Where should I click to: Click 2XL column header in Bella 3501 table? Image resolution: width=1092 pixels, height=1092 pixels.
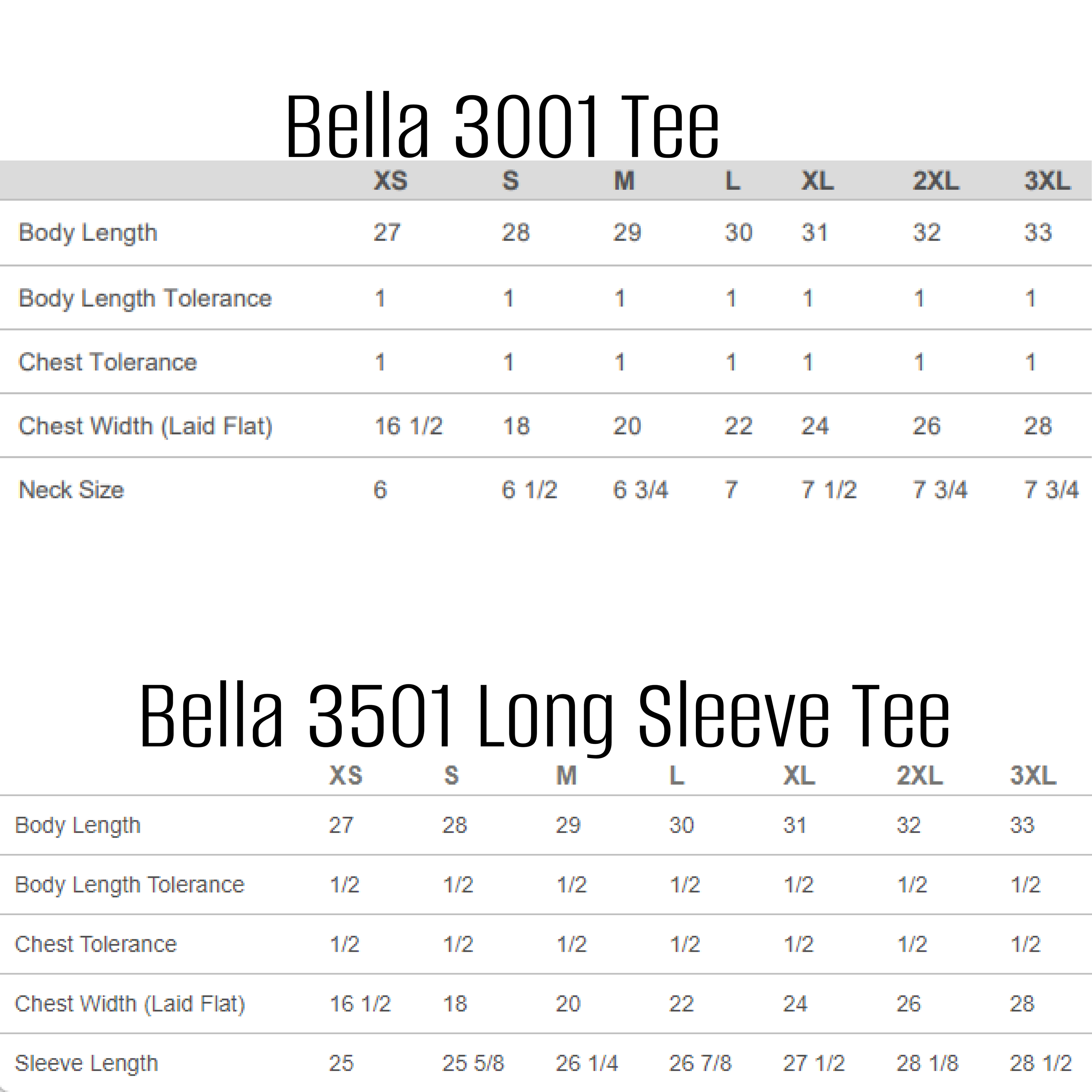click(920, 775)
